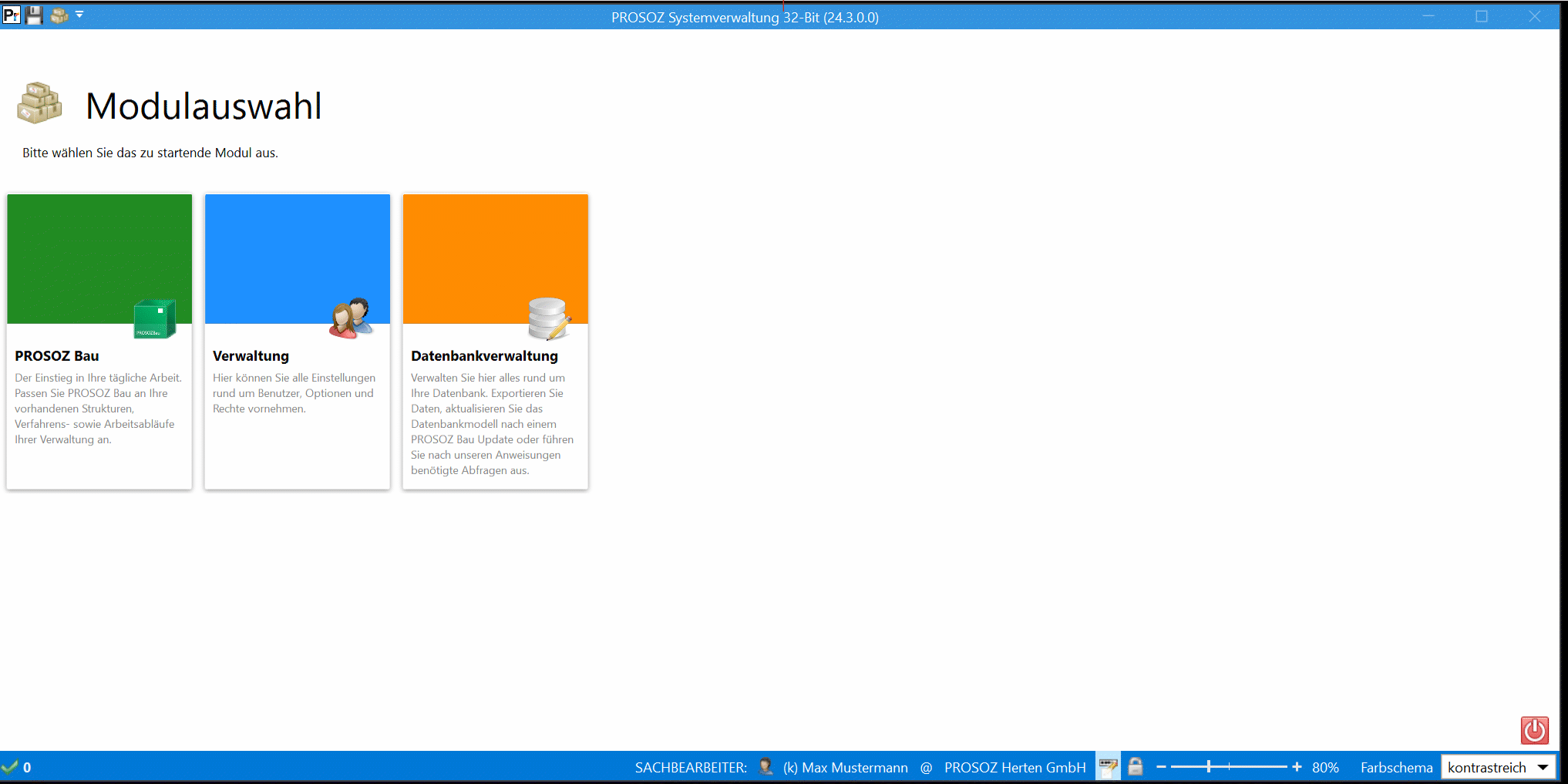Click the 80% zoom level text
Image resolution: width=1568 pixels, height=784 pixels.
[1325, 768]
